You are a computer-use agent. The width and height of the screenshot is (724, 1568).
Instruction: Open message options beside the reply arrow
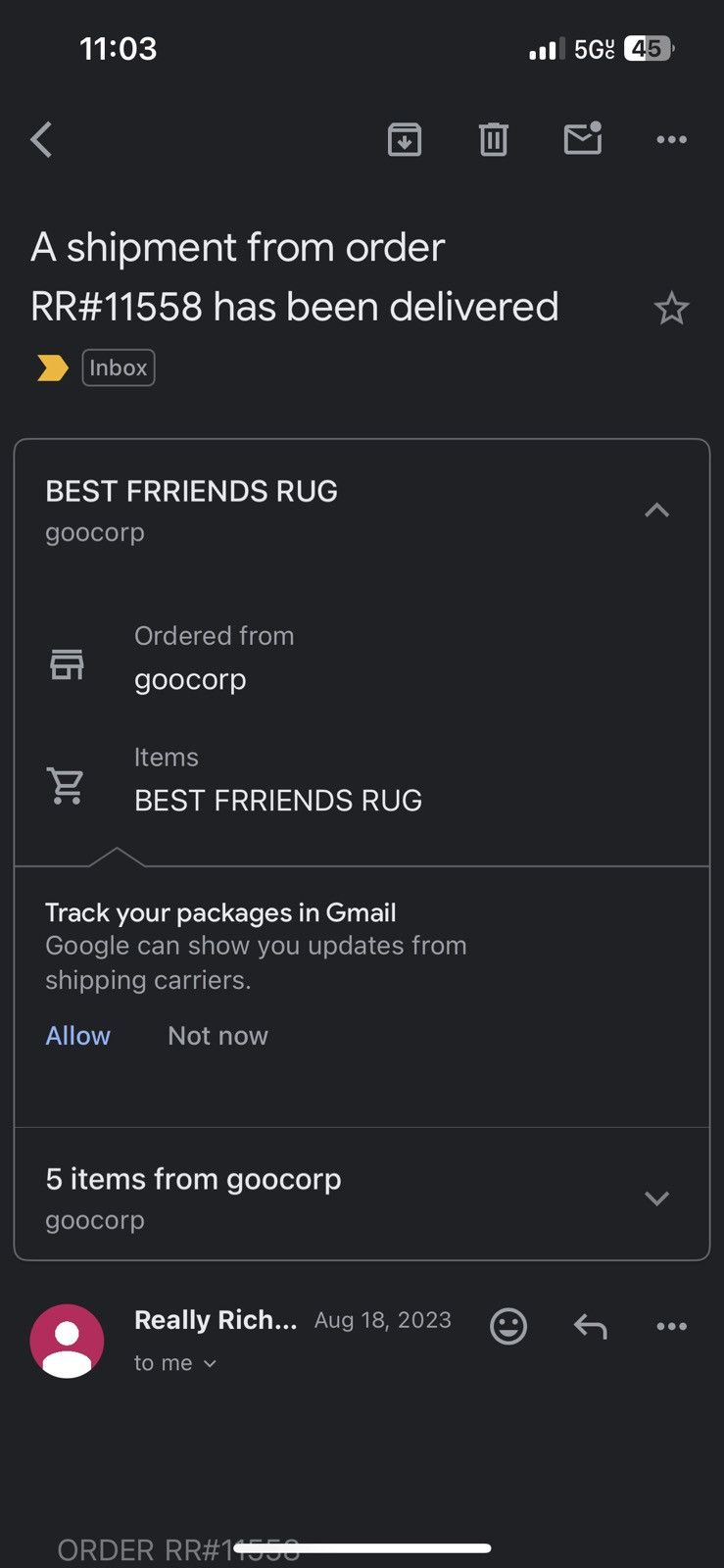click(x=671, y=1326)
